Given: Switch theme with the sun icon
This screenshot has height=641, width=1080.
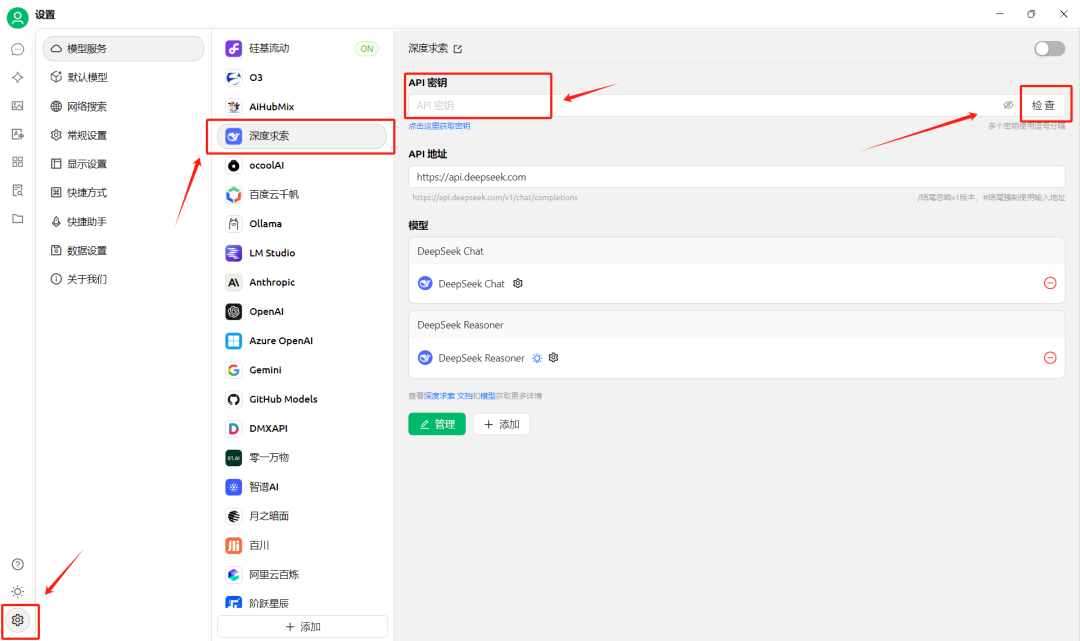Looking at the screenshot, I should 18,592.
